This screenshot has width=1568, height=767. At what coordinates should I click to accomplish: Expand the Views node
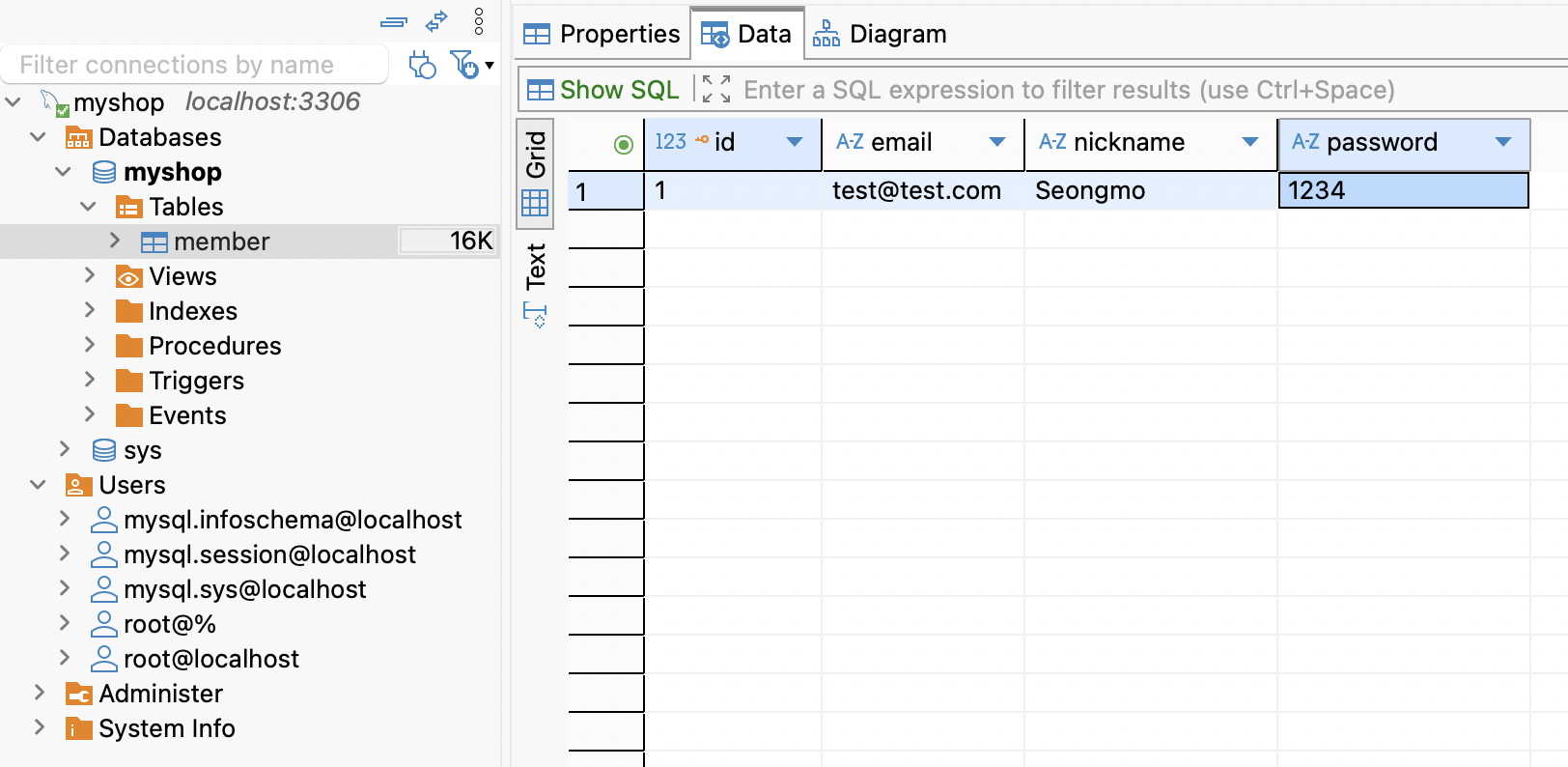pos(90,275)
